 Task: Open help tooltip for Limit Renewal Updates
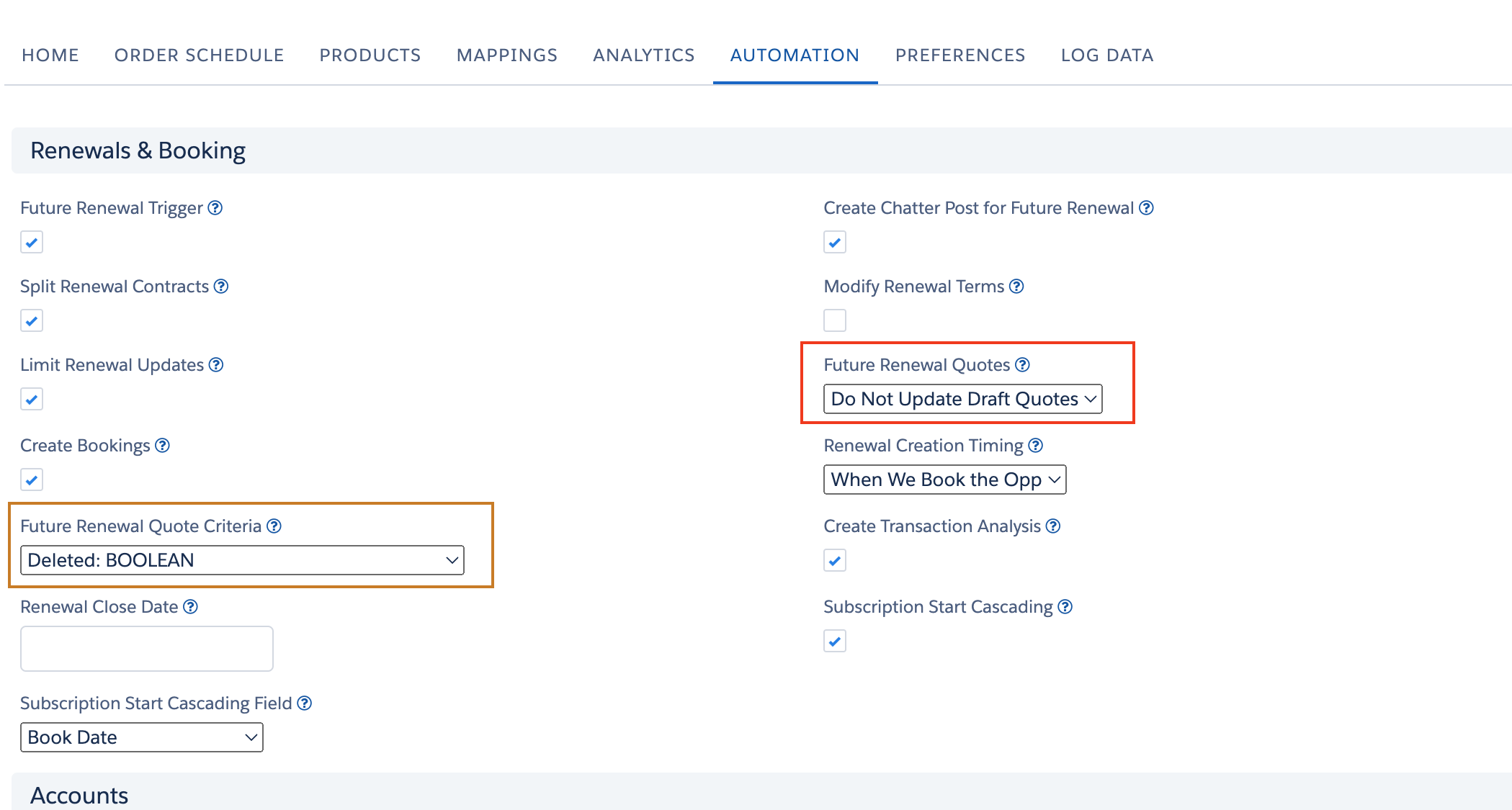216,365
